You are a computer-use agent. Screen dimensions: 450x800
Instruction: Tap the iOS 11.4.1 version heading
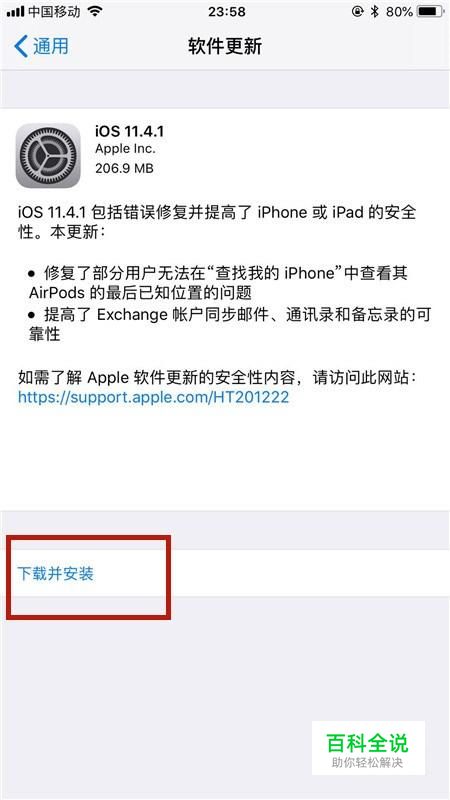[x=130, y=131]
